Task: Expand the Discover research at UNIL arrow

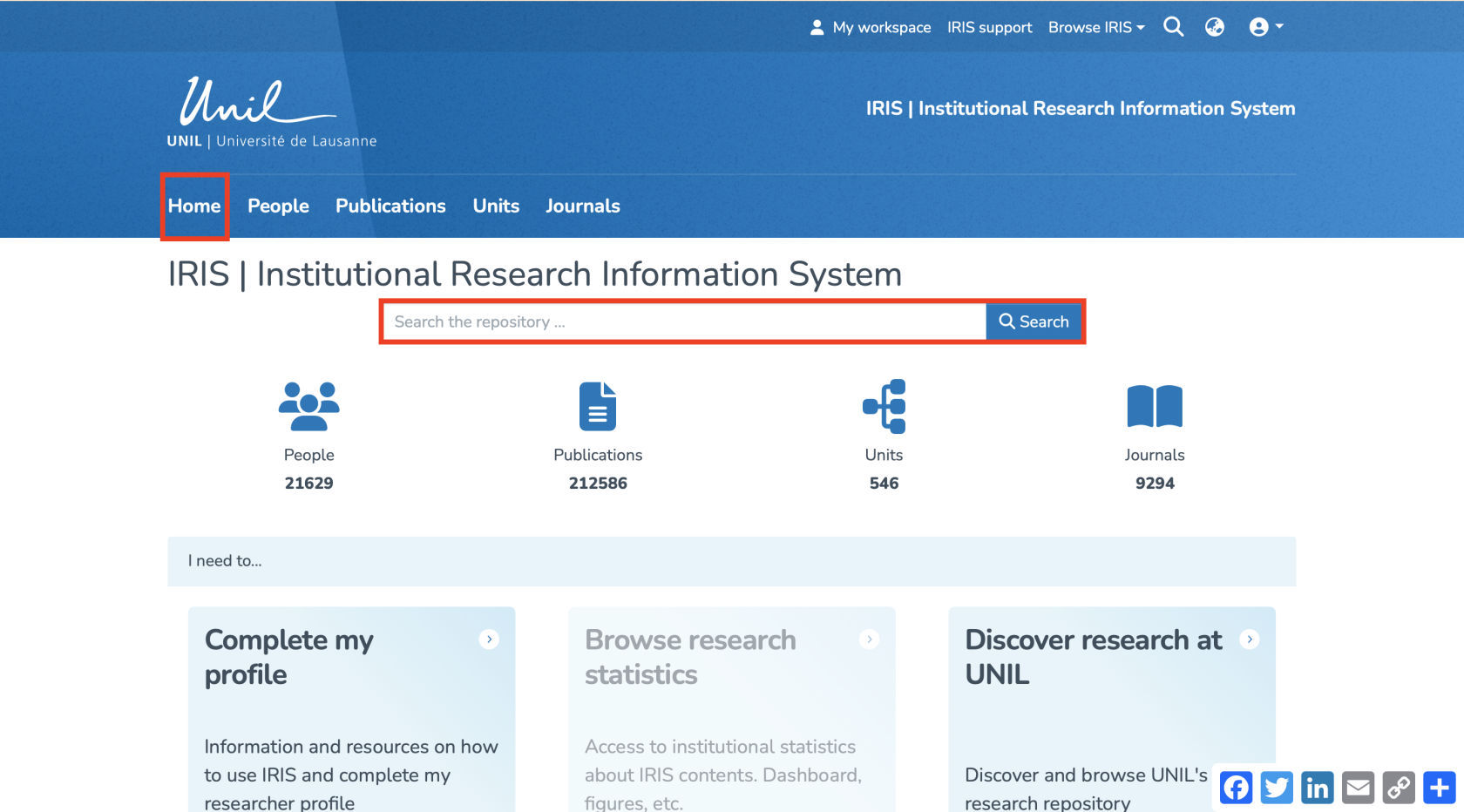Action: coord(1250,639)
